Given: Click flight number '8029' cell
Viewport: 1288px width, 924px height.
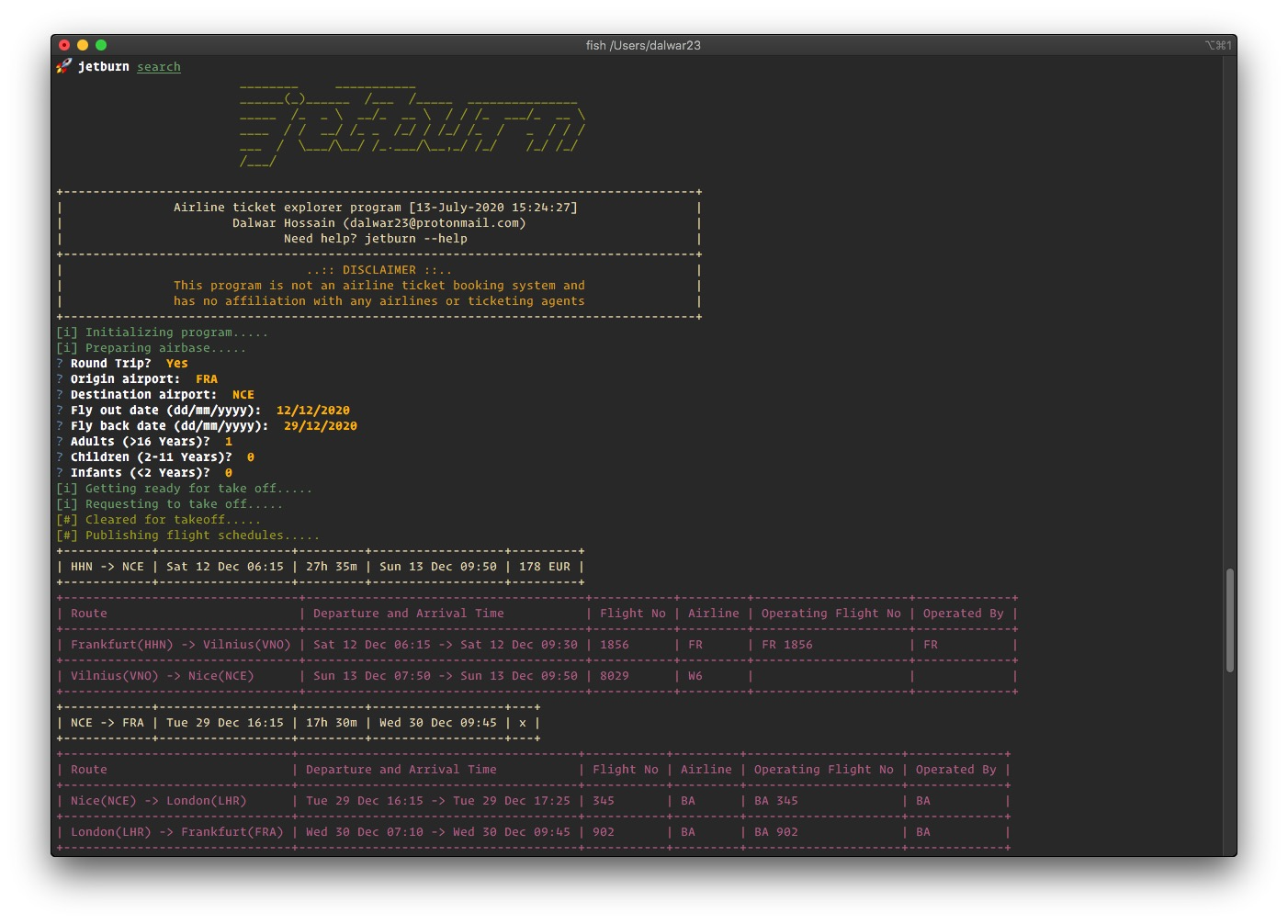Looking at the screenshot, I should click(615, 676).
